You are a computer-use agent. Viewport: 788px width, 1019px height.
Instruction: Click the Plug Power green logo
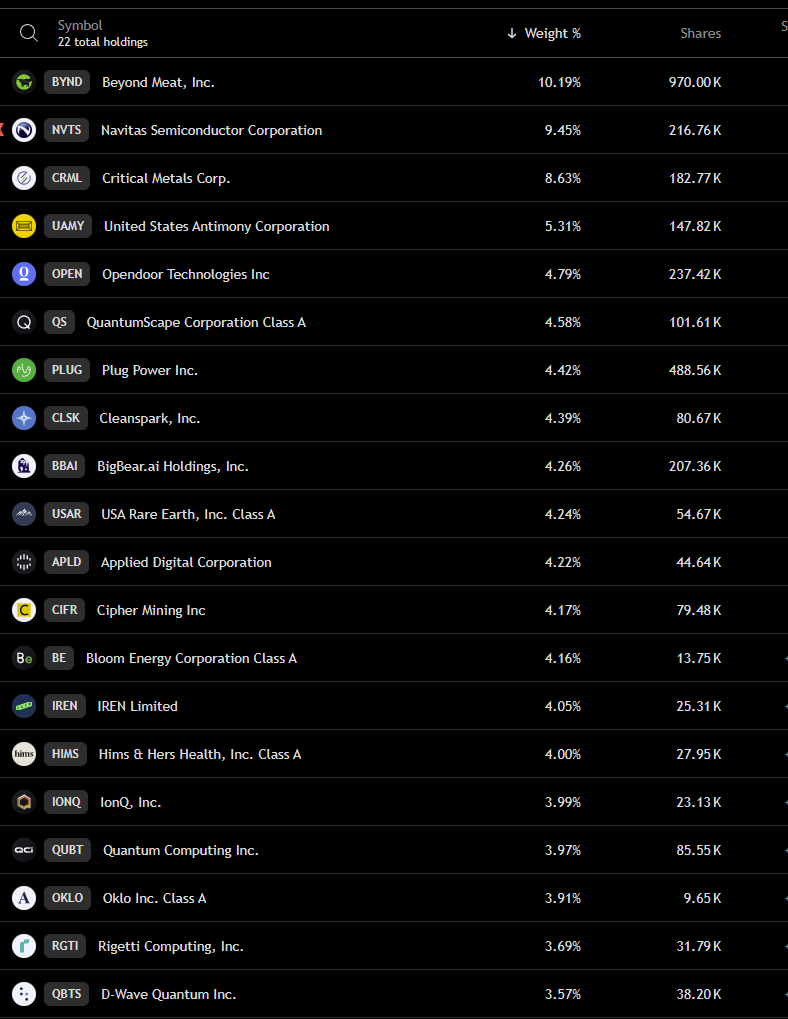(x=24, y=370)
